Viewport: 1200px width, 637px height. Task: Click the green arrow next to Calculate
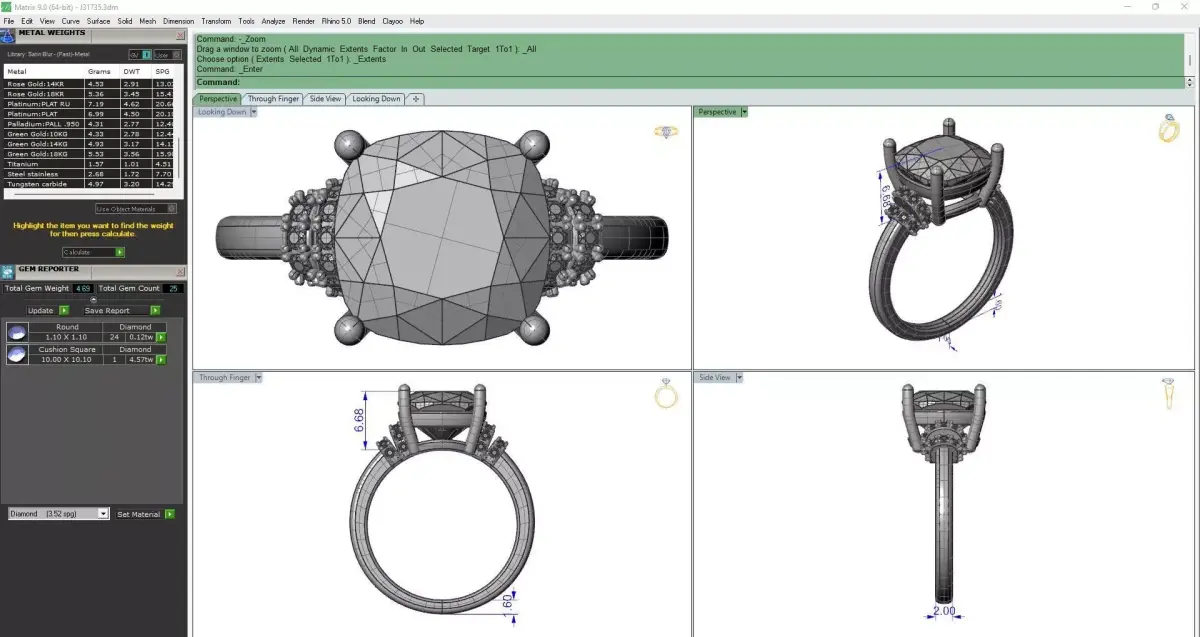[x=120, y=252]
